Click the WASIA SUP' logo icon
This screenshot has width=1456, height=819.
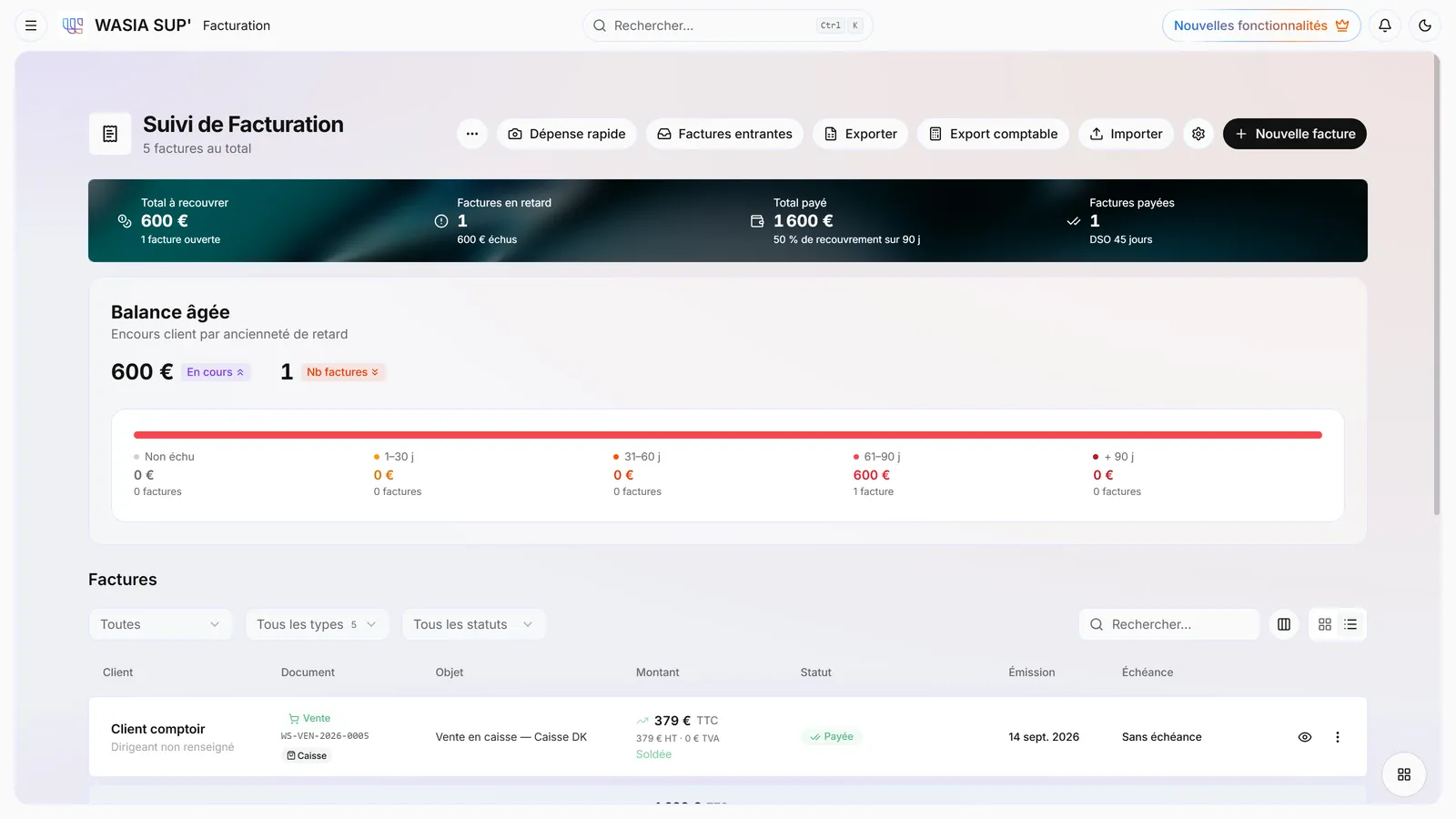(73, 25)
